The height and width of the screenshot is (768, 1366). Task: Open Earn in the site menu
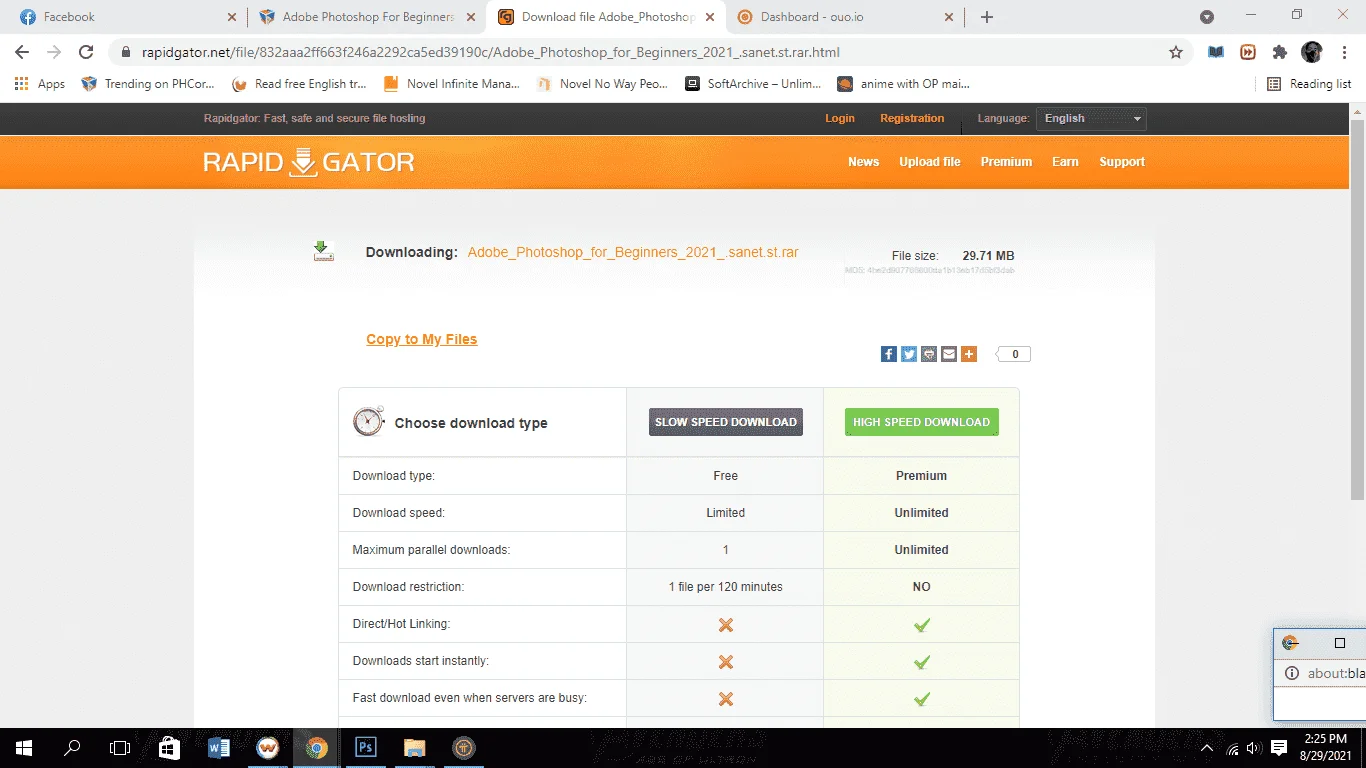[x=1065, y=162]
